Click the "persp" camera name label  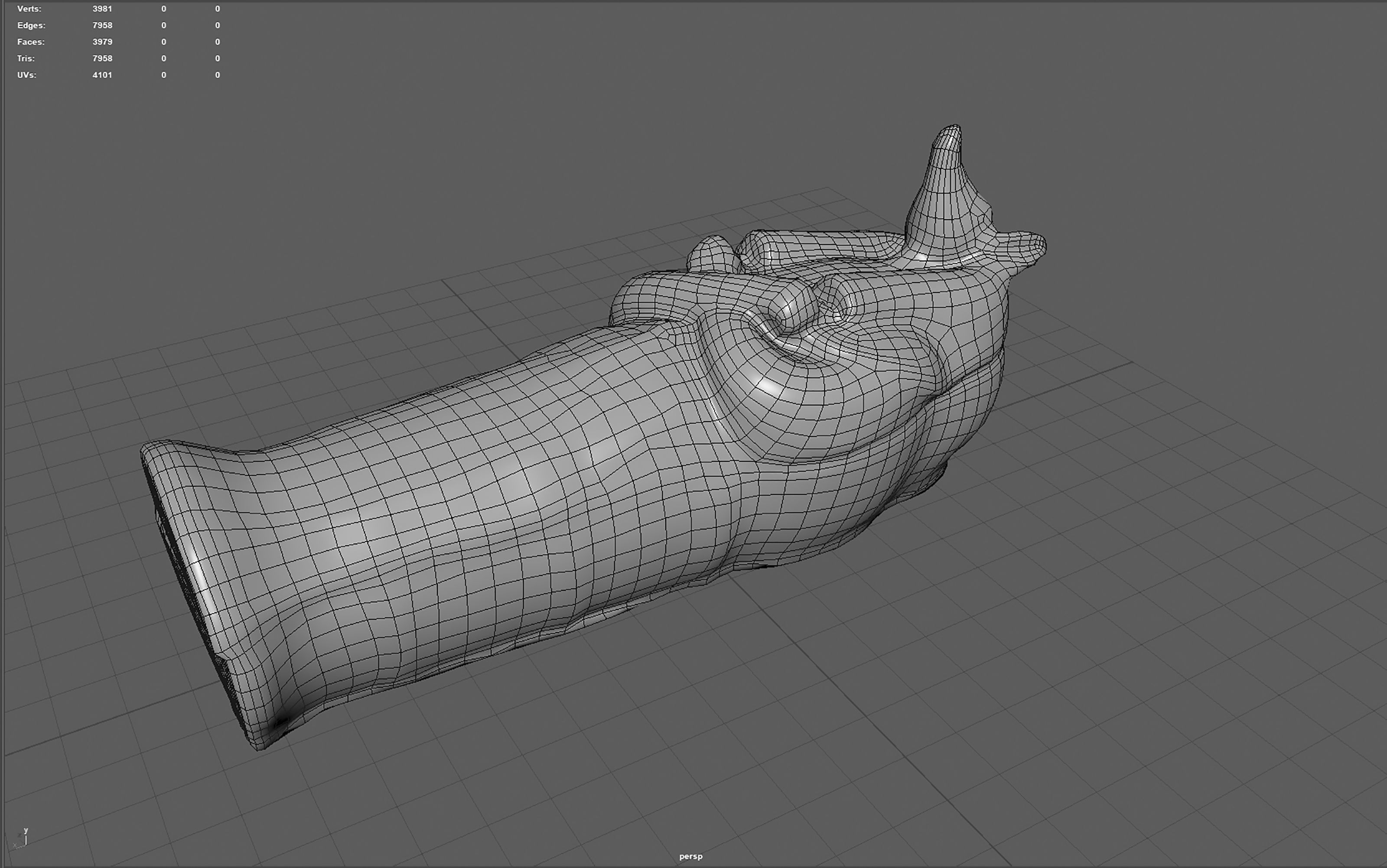tap(690, 856)
